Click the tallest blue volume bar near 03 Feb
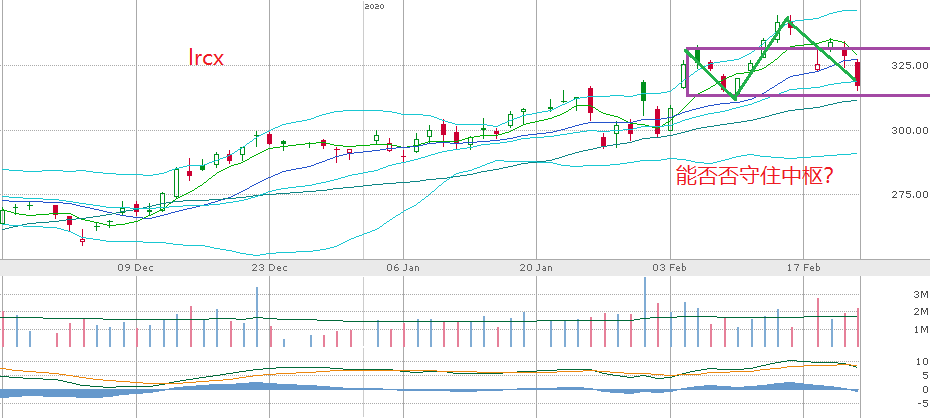Screen dimensions: 930x418 pos(644,312)
